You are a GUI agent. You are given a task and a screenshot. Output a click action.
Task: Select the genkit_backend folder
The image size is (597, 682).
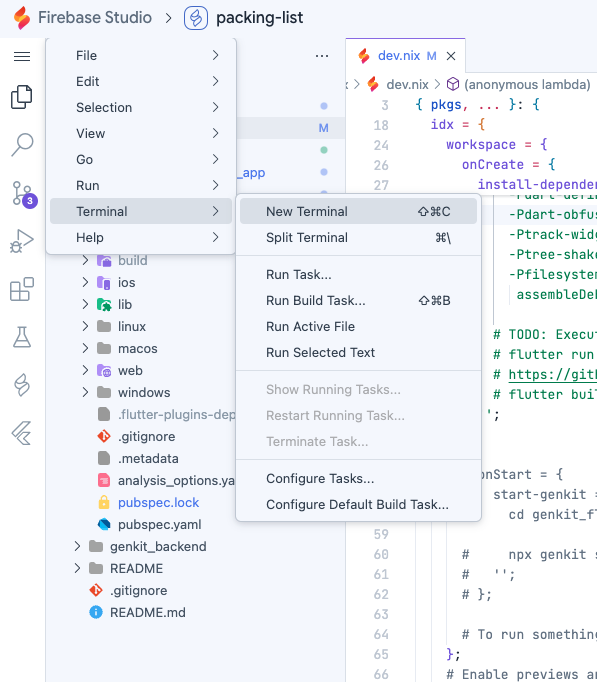(158, 546)
